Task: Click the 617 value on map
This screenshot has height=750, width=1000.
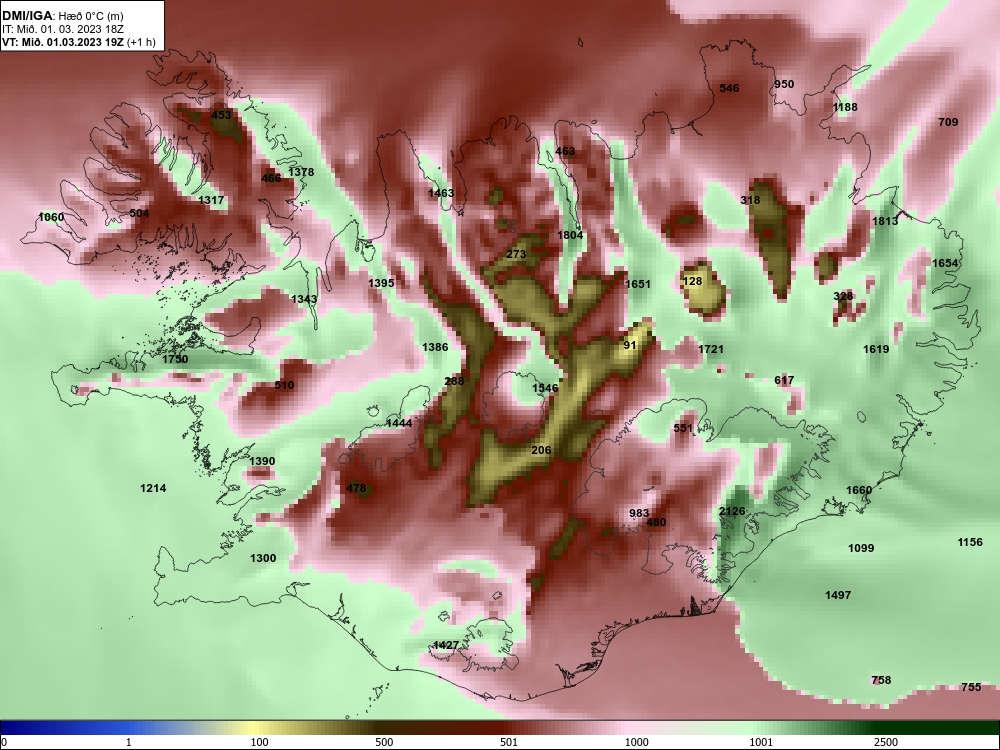Action: (x=784, y=381)
